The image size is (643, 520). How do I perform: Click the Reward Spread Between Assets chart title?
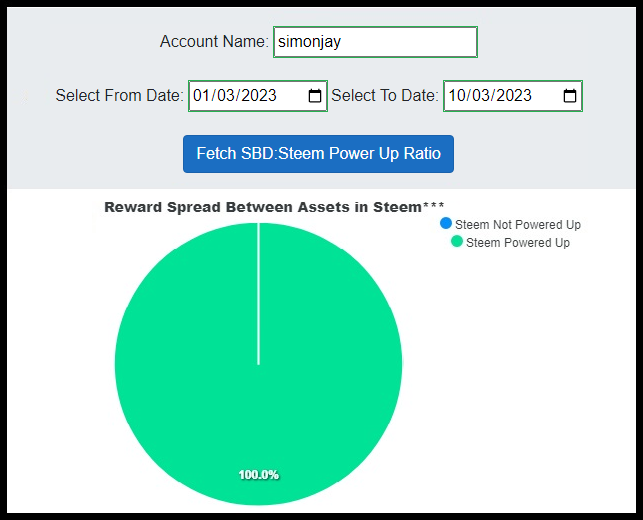(x=274, y=207)
